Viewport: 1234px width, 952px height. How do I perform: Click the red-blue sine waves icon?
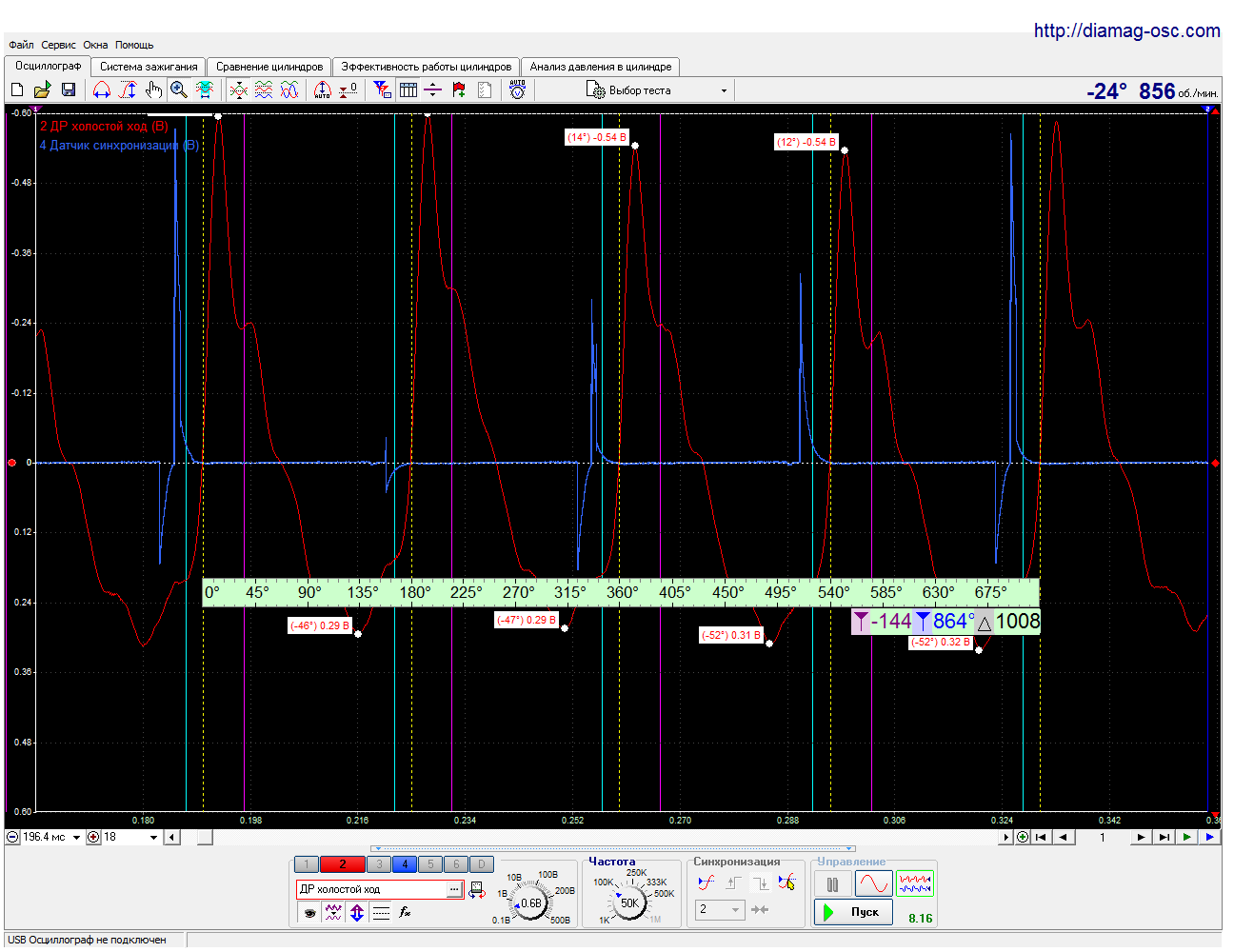(289, 89)
